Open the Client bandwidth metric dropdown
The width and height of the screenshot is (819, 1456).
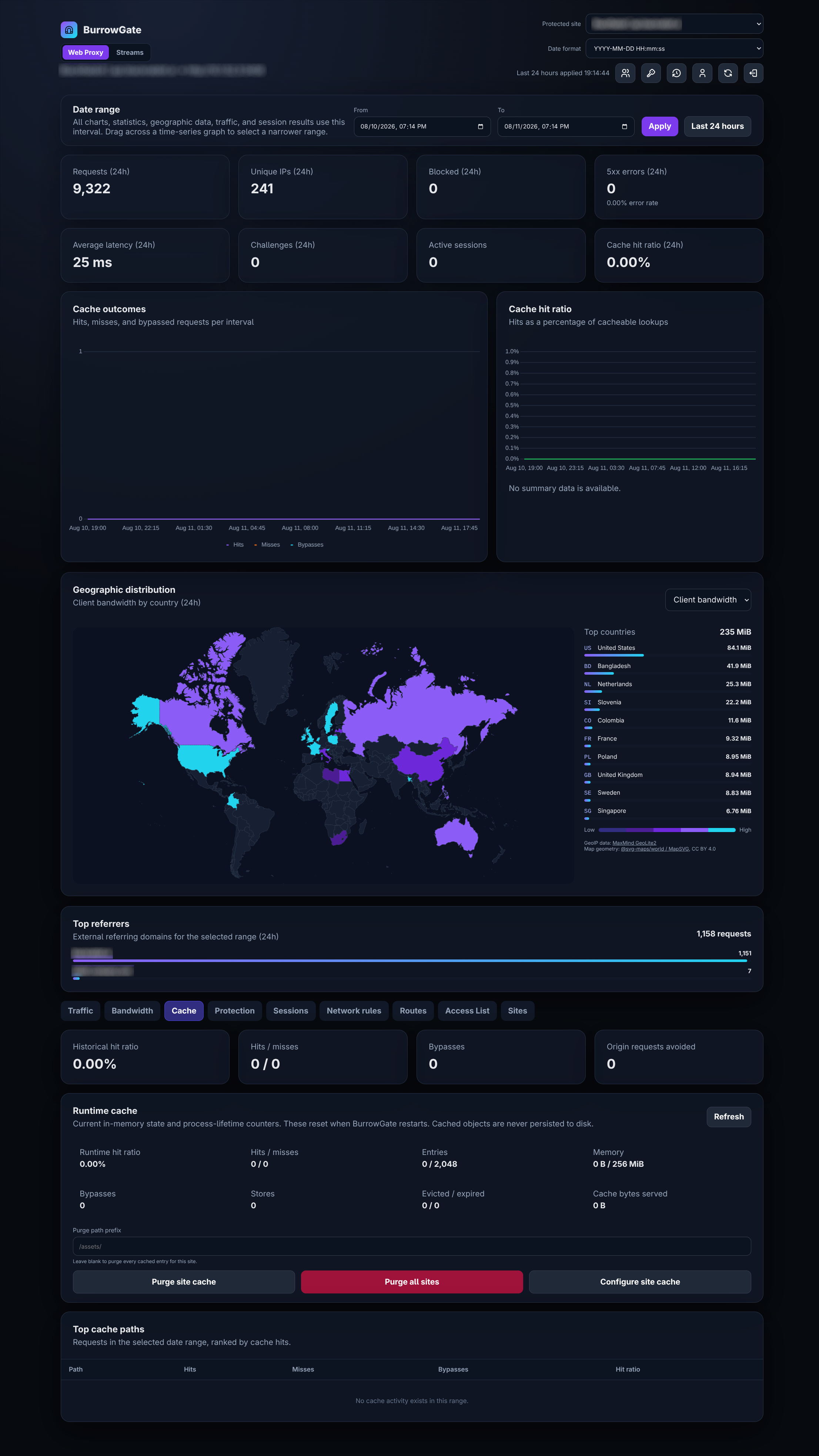(708, 600)
